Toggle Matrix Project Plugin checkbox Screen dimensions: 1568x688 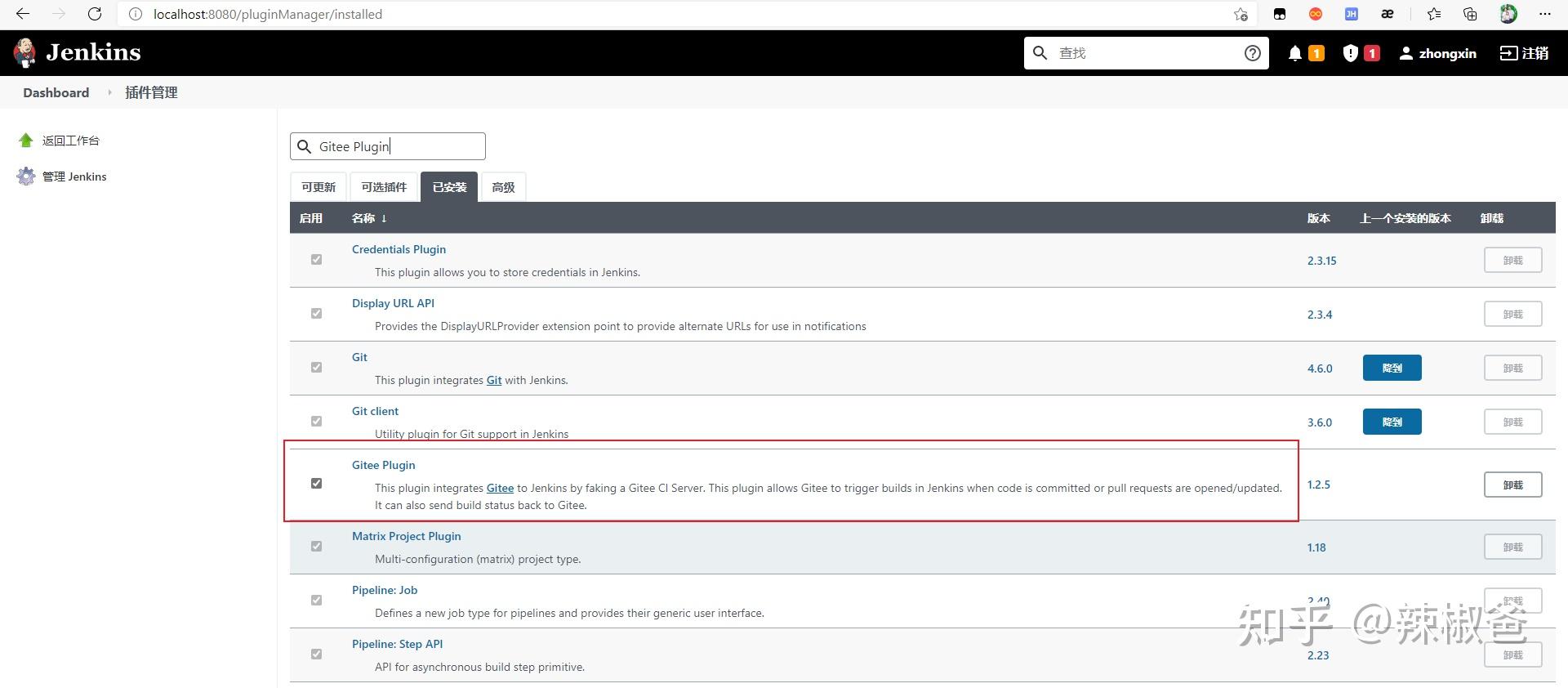coord(316,547)
